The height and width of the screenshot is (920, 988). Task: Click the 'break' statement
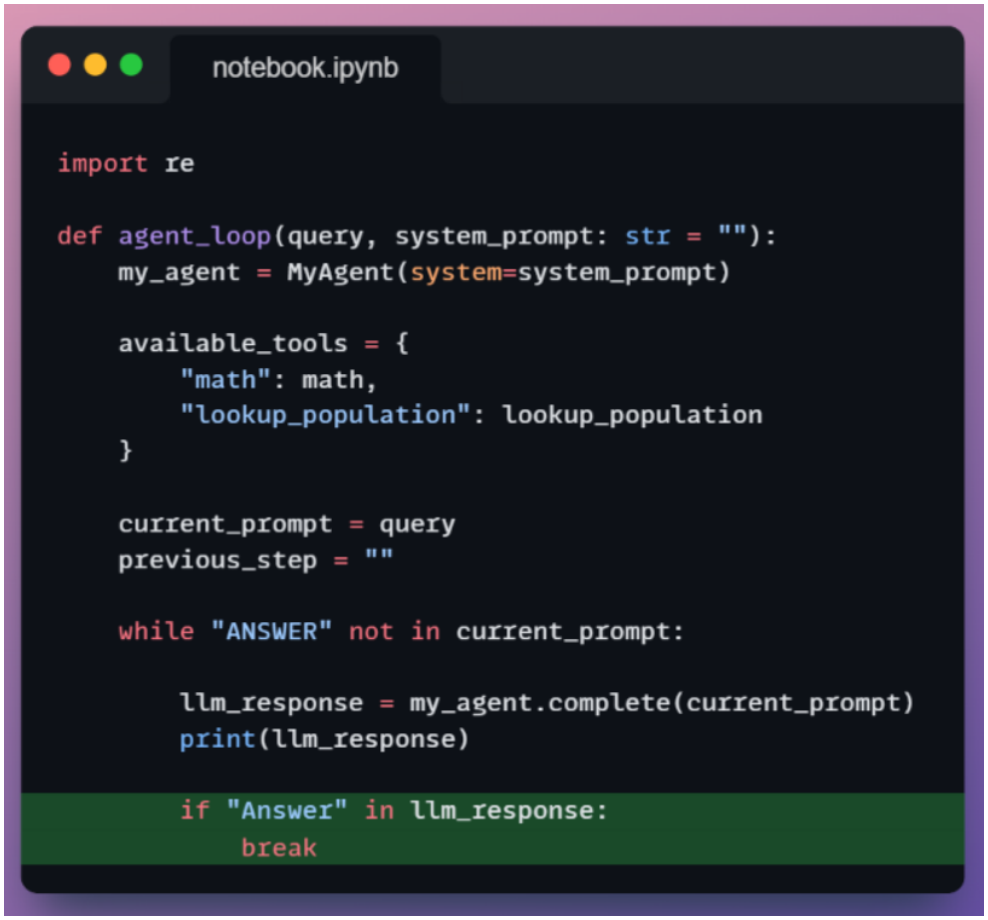click(279, 848)
